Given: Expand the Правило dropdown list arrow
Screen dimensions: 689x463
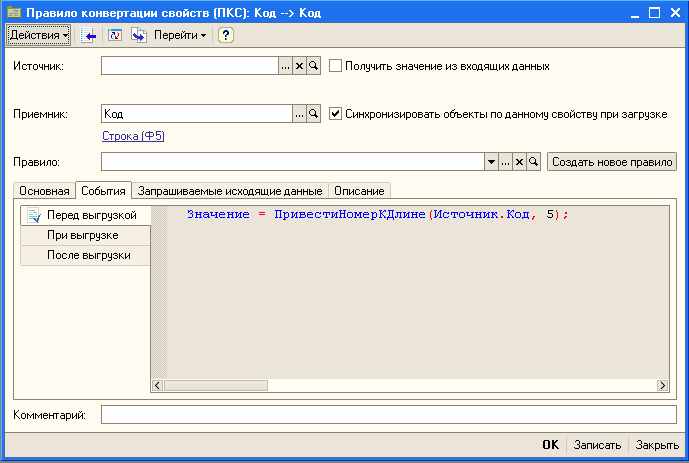Looking at the screenshot, I should click(x=491, y=161).
